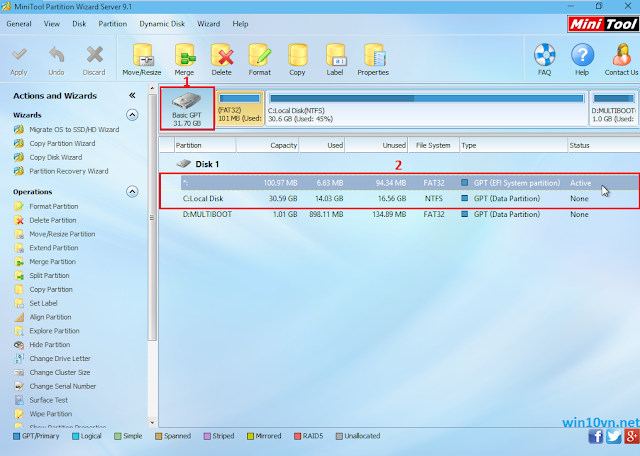
Task: Choose Change Cluster Size operation
Action: point(60,372)
